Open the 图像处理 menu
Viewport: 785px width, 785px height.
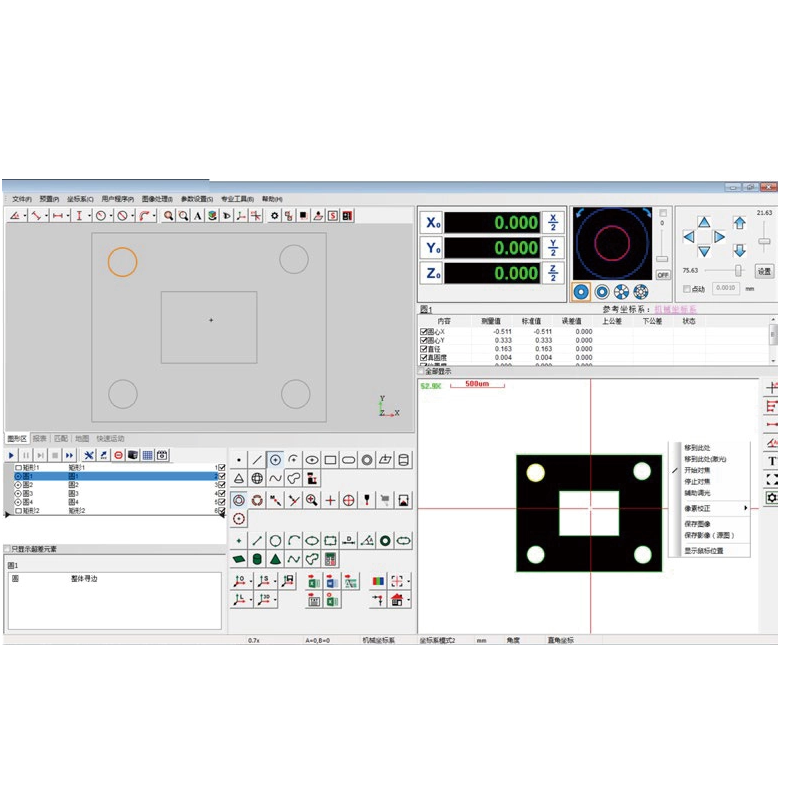[157, 199]
